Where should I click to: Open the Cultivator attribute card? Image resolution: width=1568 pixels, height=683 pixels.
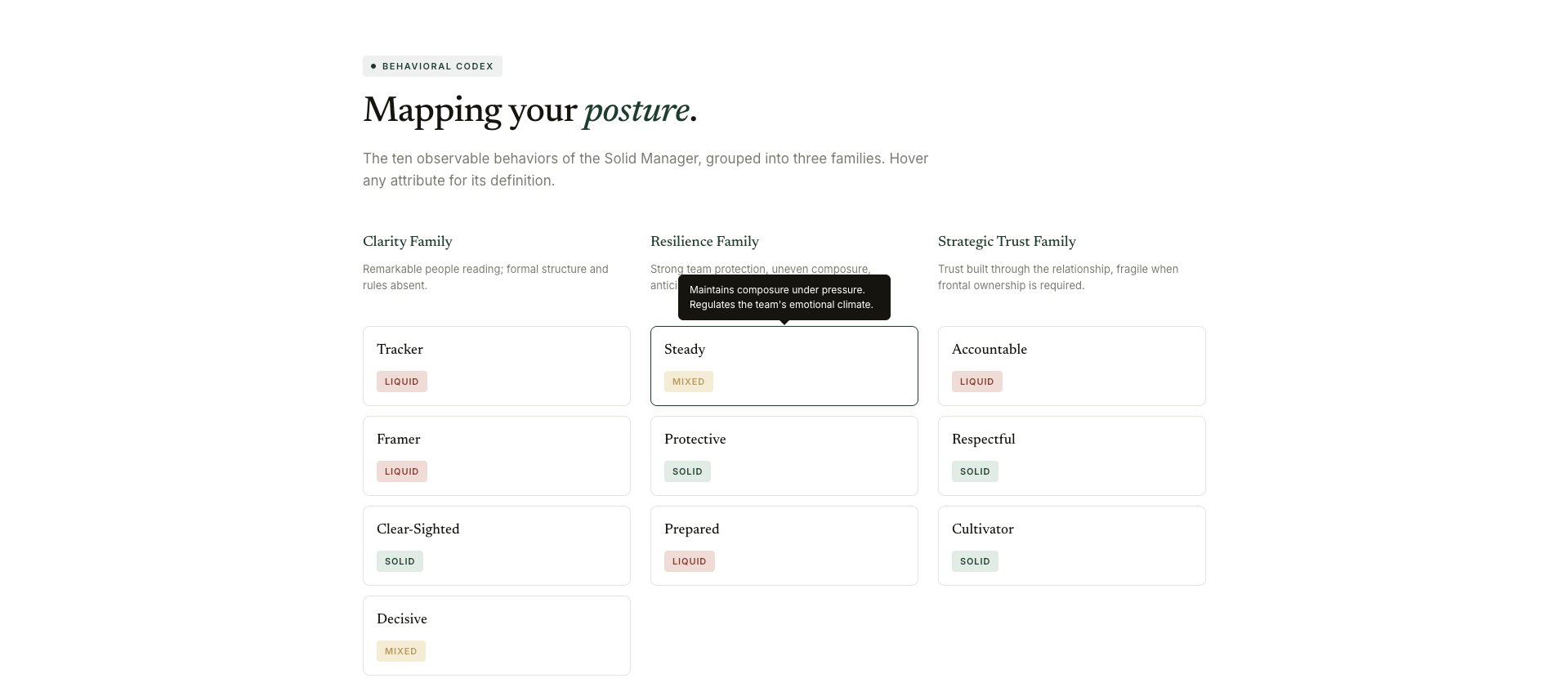1072,546
